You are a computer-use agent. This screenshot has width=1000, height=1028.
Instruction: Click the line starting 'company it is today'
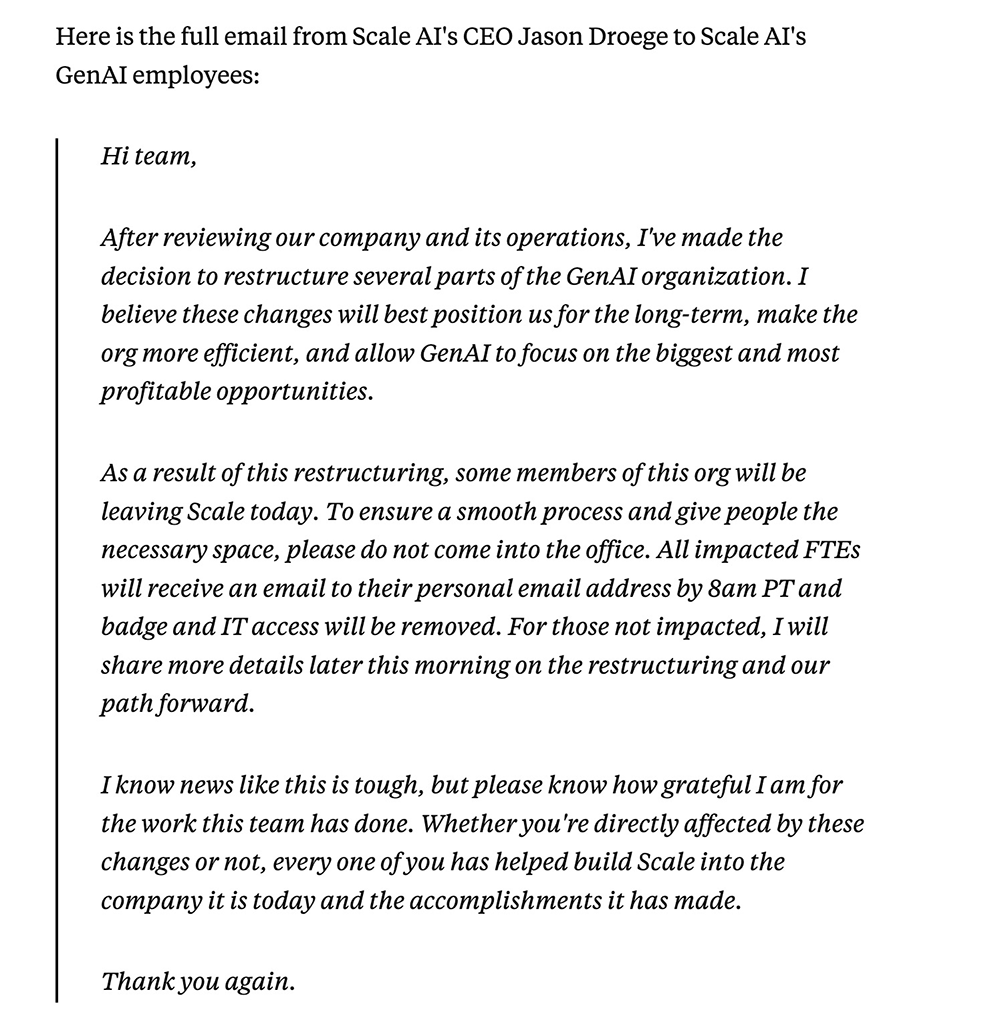tap(421, 901)
